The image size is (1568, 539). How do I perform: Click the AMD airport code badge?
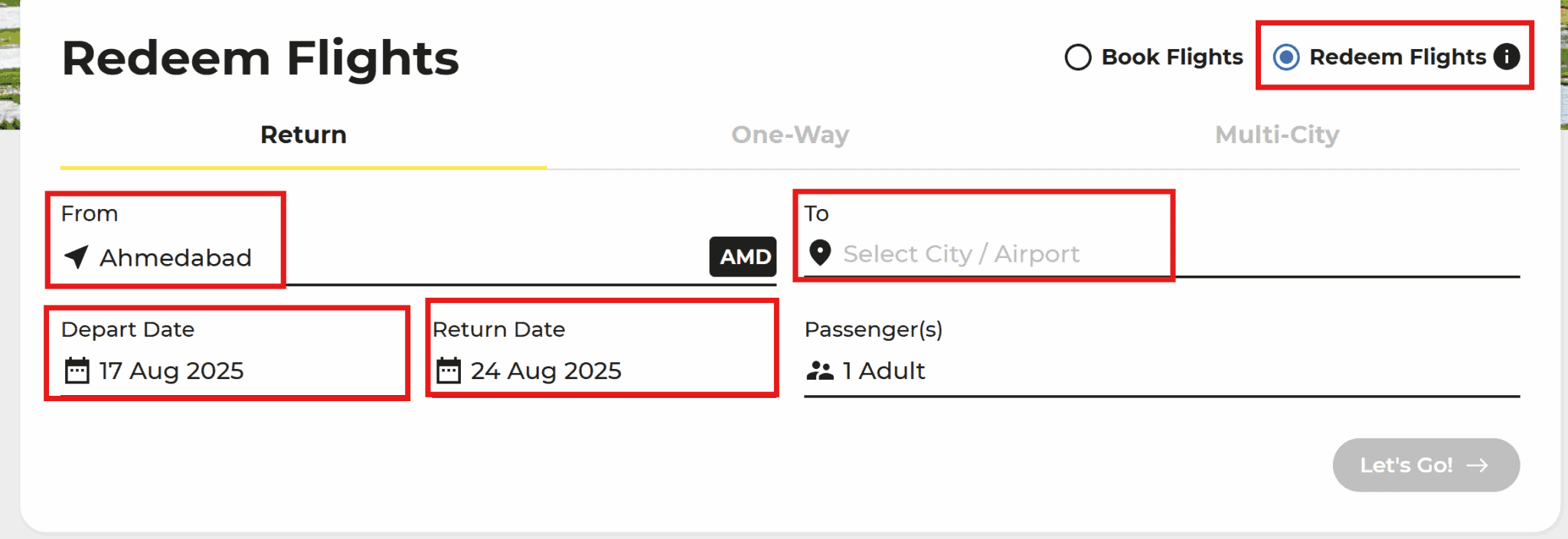point(741,257)
